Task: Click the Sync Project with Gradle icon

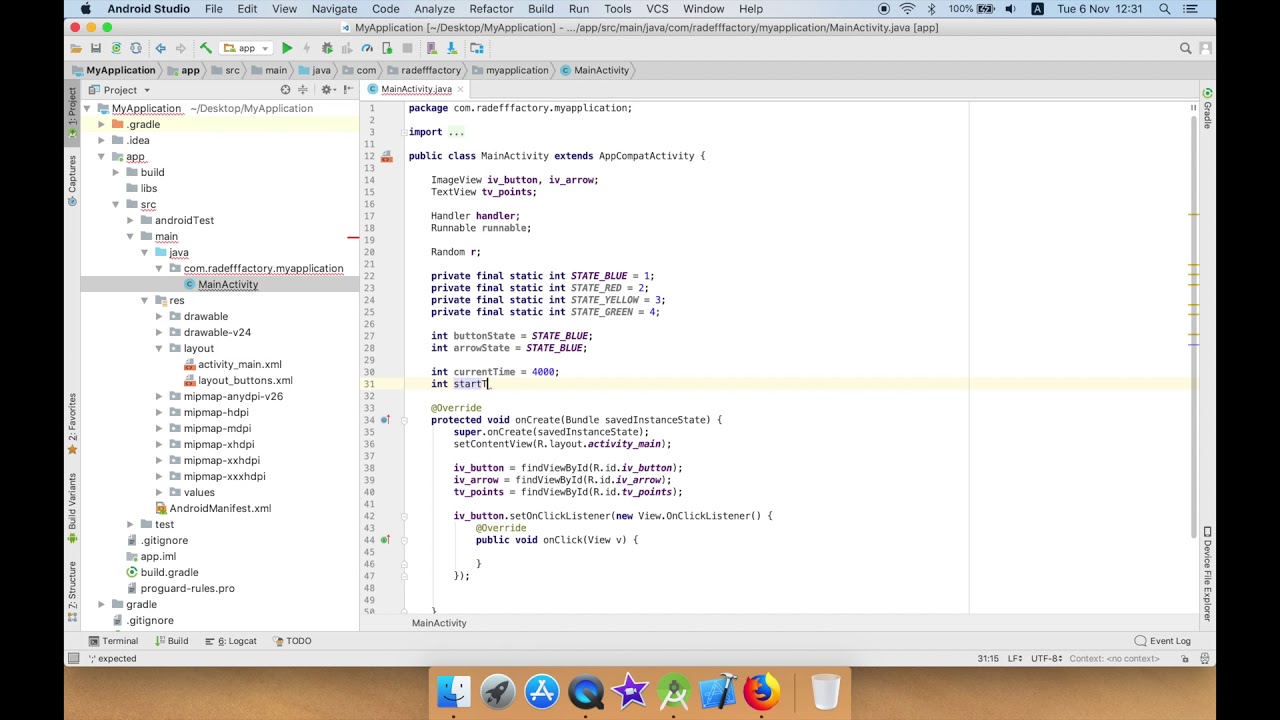Action: coord(116,48)
